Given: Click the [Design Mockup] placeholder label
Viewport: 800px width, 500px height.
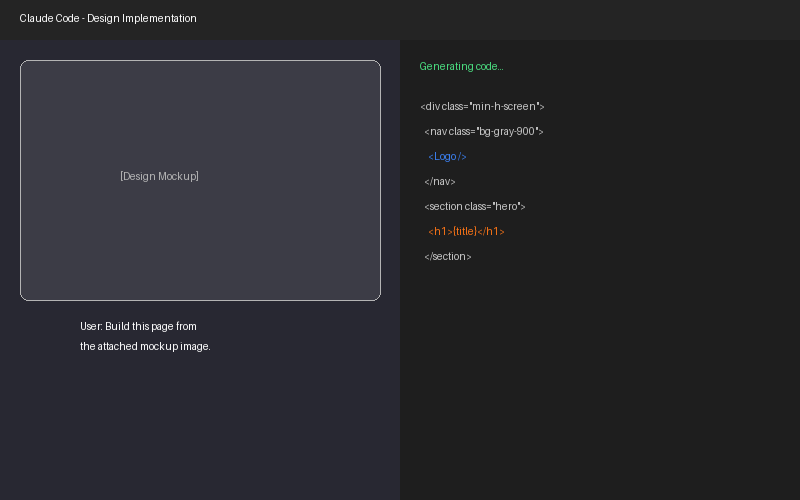Looking at the screenshot, I should click(x=159, y=177).
